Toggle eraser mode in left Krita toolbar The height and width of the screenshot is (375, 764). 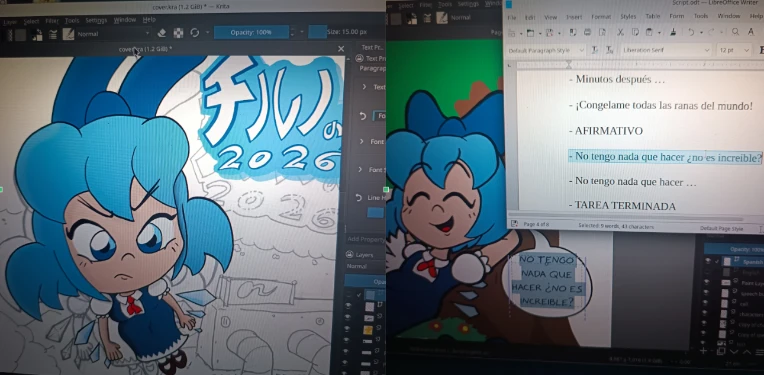pos(163,33)
